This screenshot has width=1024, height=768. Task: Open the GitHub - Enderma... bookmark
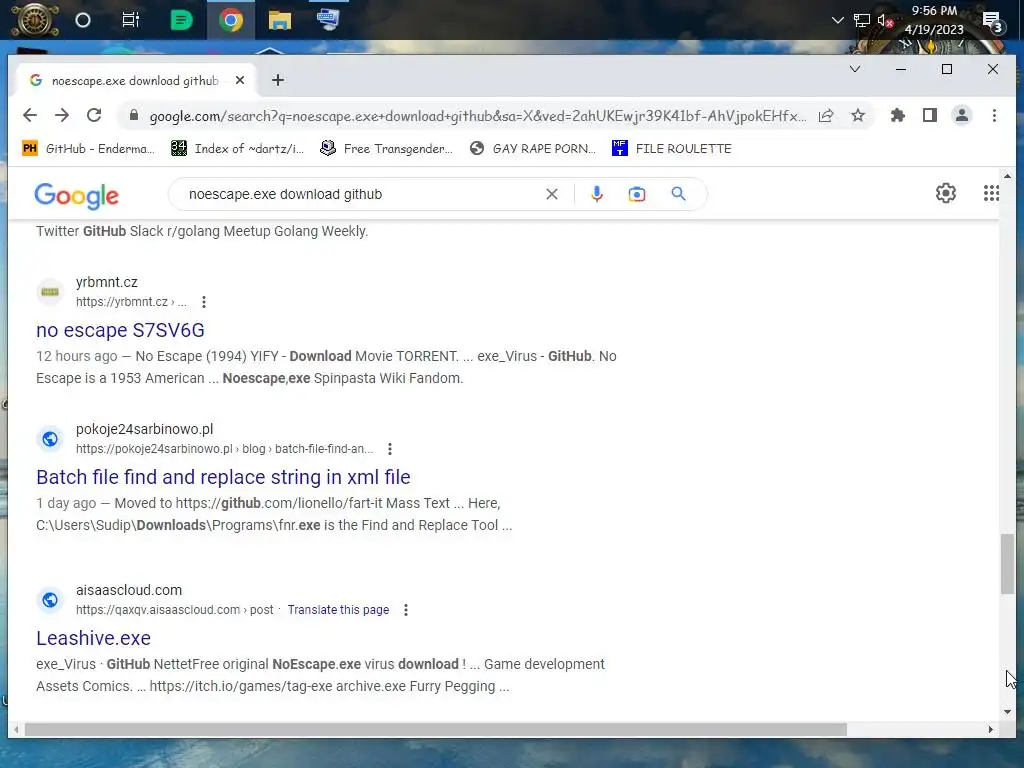(89, 149)
